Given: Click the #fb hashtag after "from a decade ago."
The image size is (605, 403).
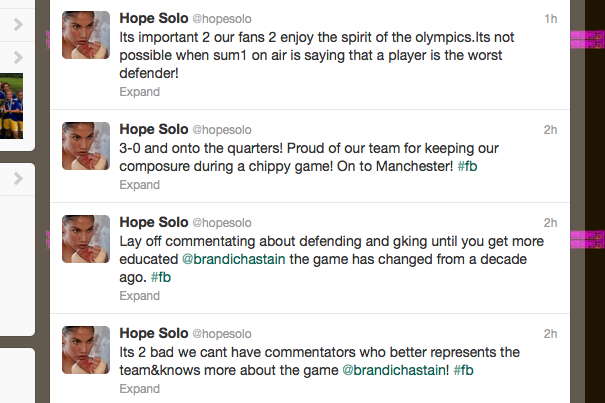Looking at the screenshot, I should click(x=160, y=276).
